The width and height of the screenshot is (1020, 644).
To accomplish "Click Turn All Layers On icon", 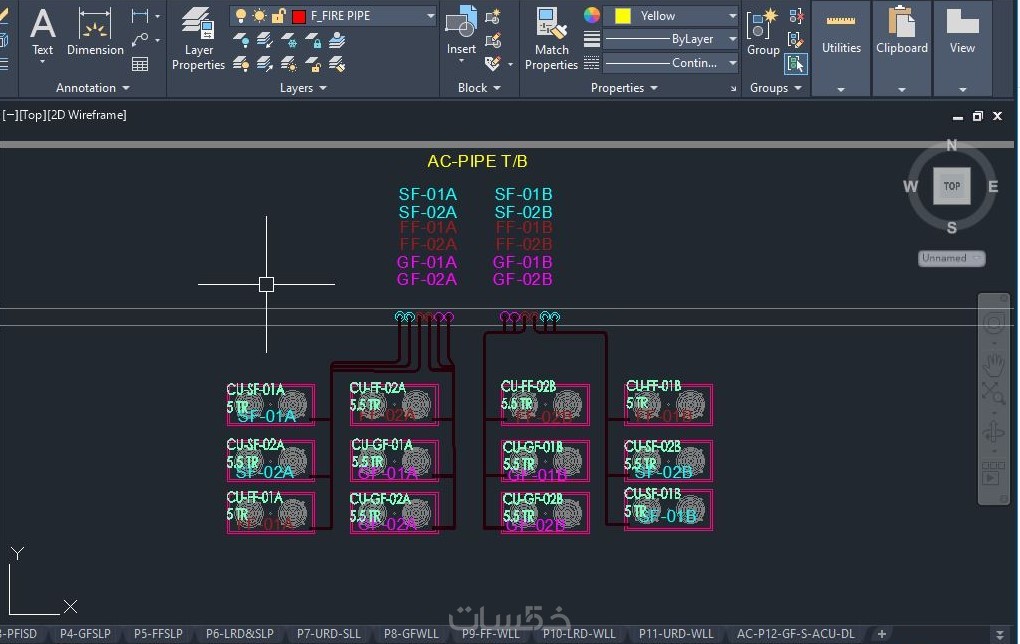I will (x=241, y=64).
